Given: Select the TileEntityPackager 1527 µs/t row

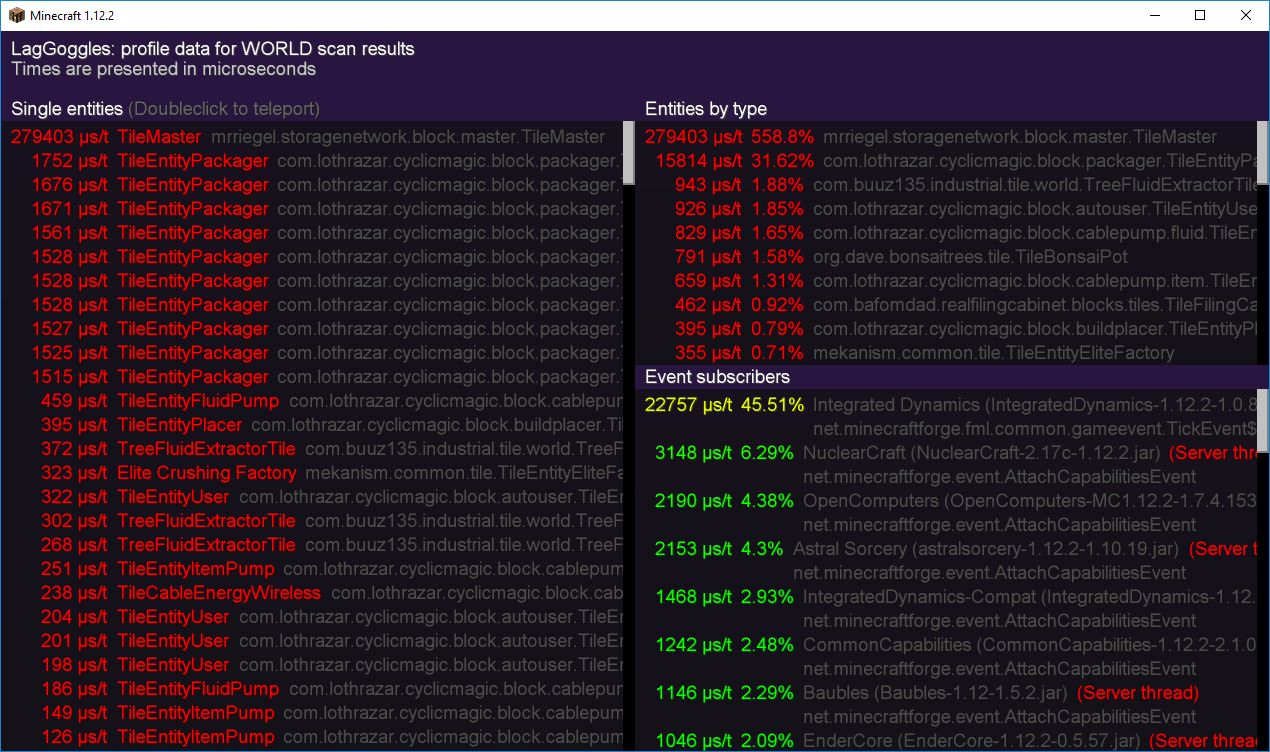Looking at the screenshot, I should click(312, 329).
